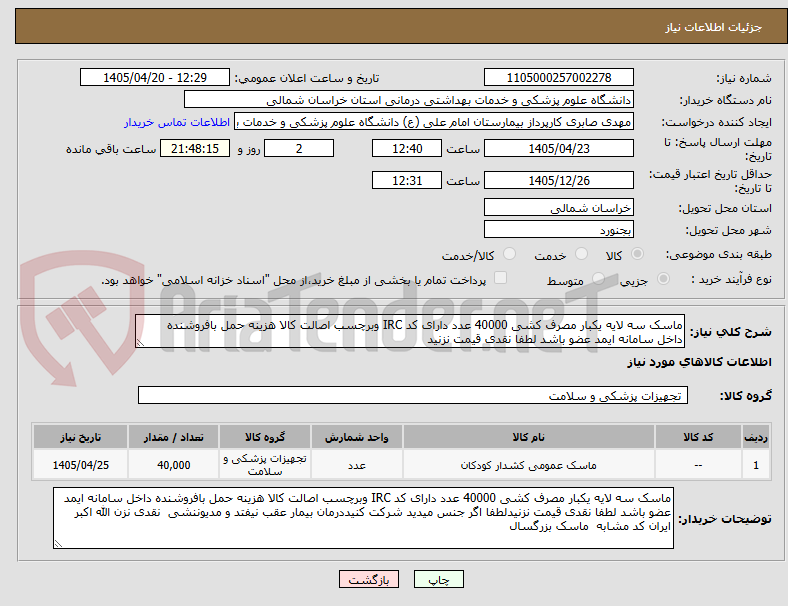788x606 pixels.
Task: Toggle the اسناد خزانه اسلامی payment checkbox
Action: [501, 278]
